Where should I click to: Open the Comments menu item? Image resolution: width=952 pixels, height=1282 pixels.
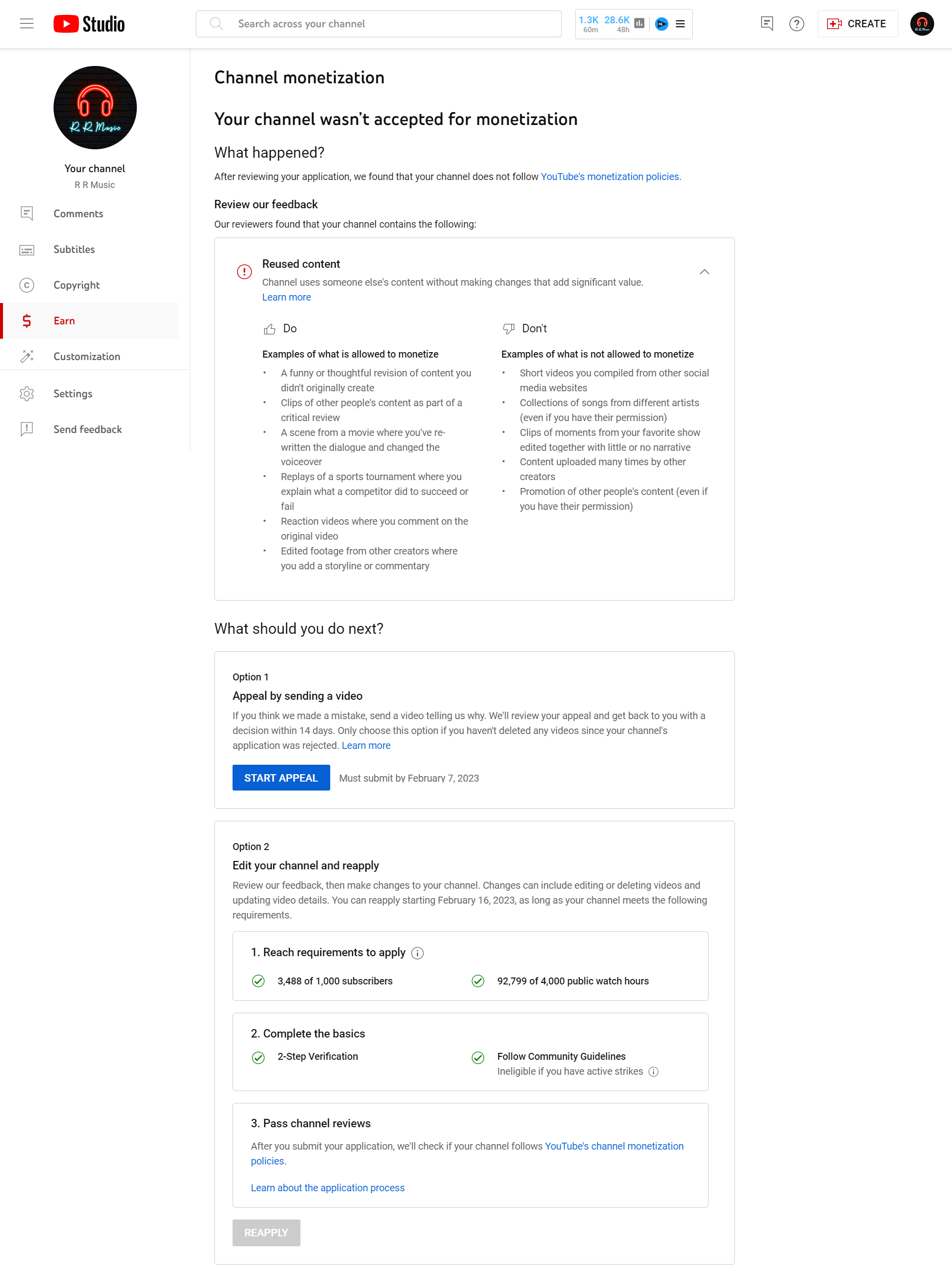tap(78, 213)
